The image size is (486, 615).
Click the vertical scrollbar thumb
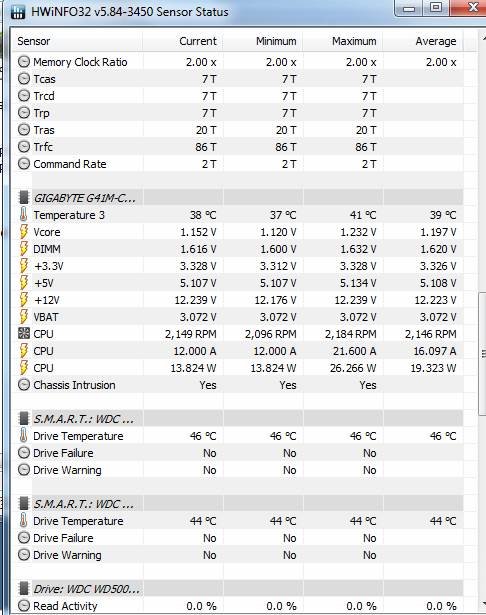point(482,353)
